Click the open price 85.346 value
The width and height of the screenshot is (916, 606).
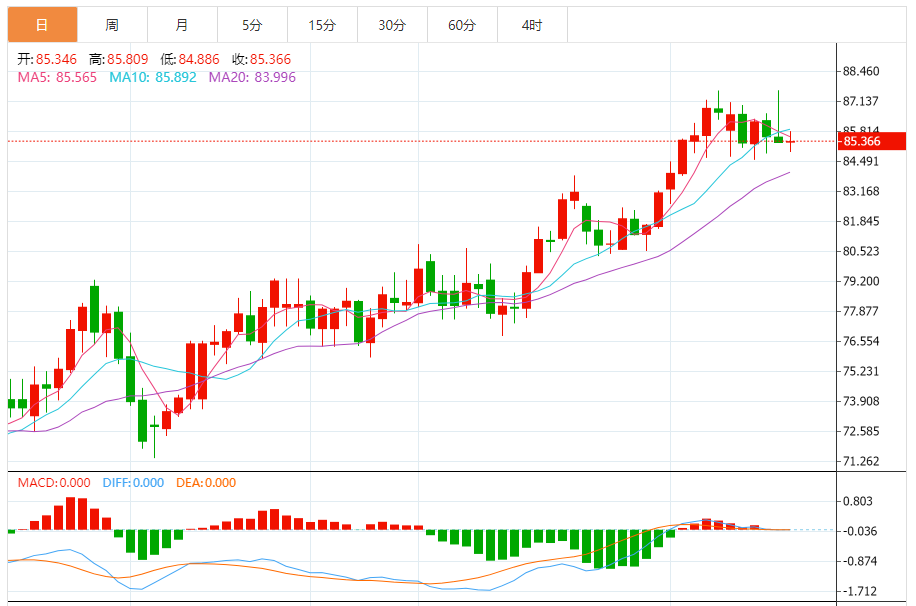coord(56,59)
